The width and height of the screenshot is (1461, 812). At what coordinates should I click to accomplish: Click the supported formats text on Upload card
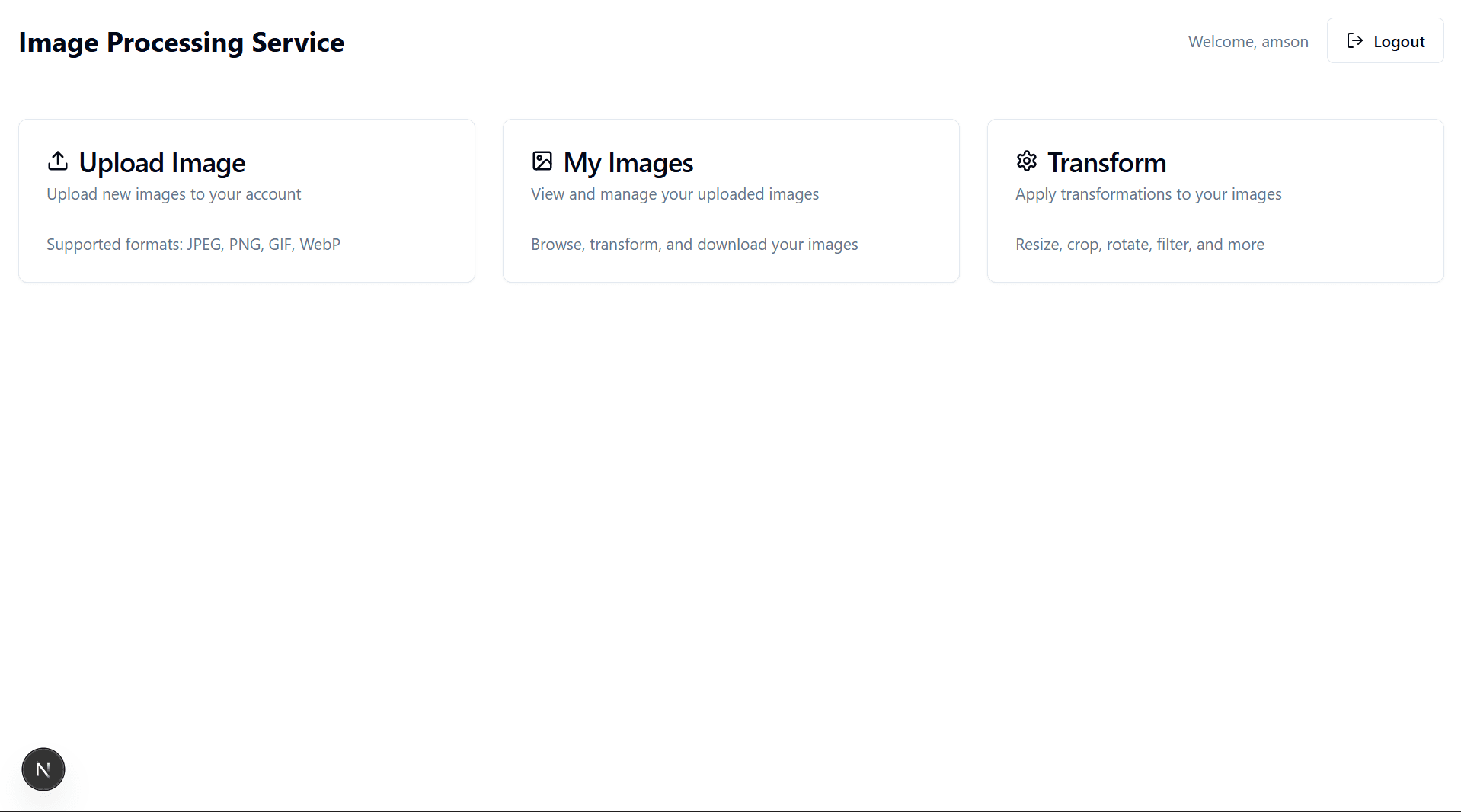[x=193, y=244]
